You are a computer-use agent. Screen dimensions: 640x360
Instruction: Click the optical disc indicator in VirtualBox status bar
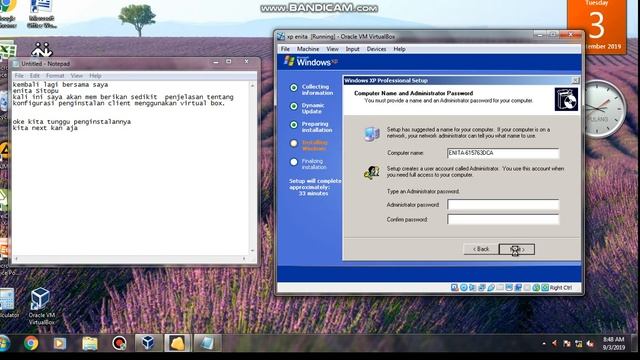point(464,288)
